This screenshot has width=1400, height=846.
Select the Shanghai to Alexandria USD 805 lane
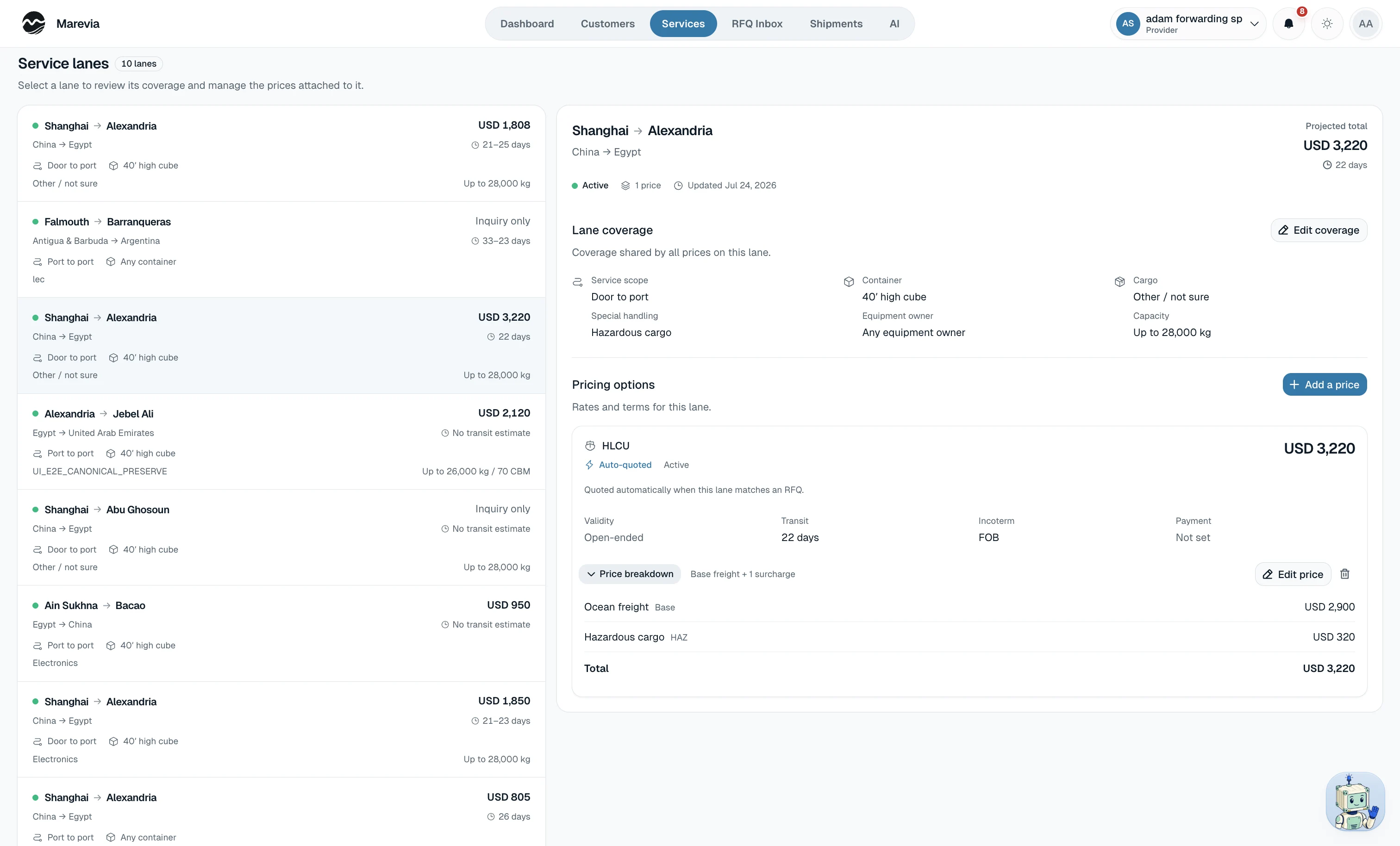tap(281, 813)
